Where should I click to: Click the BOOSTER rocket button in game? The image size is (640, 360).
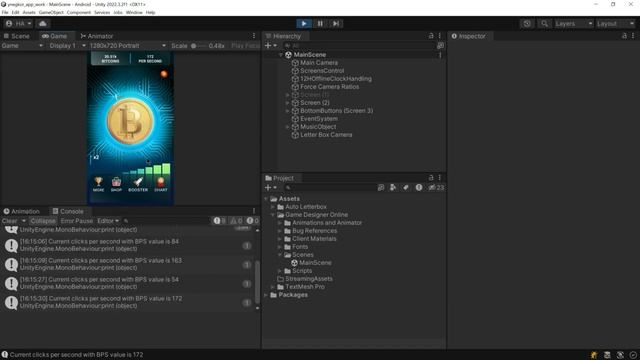coord(138,184)
